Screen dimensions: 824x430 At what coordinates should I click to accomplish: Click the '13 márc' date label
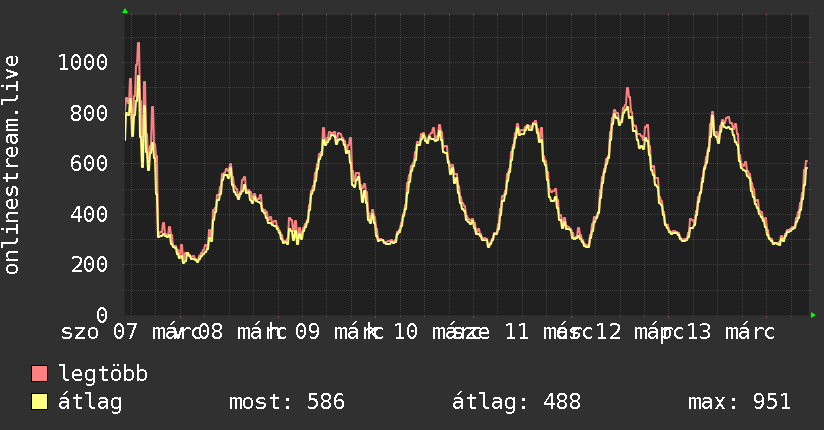point(731,332)
